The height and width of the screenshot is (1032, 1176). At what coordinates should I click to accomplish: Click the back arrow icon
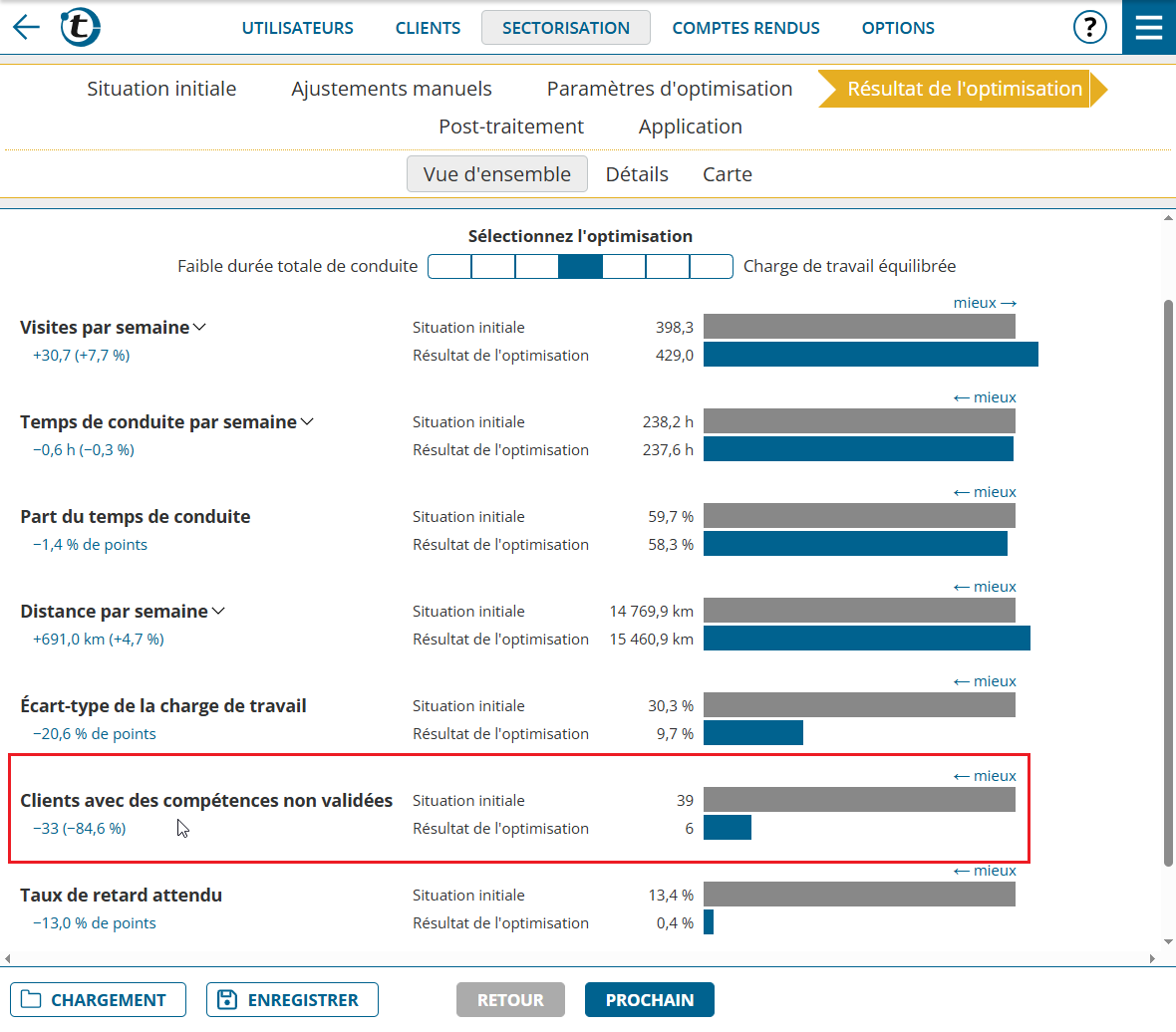(27, 27)
